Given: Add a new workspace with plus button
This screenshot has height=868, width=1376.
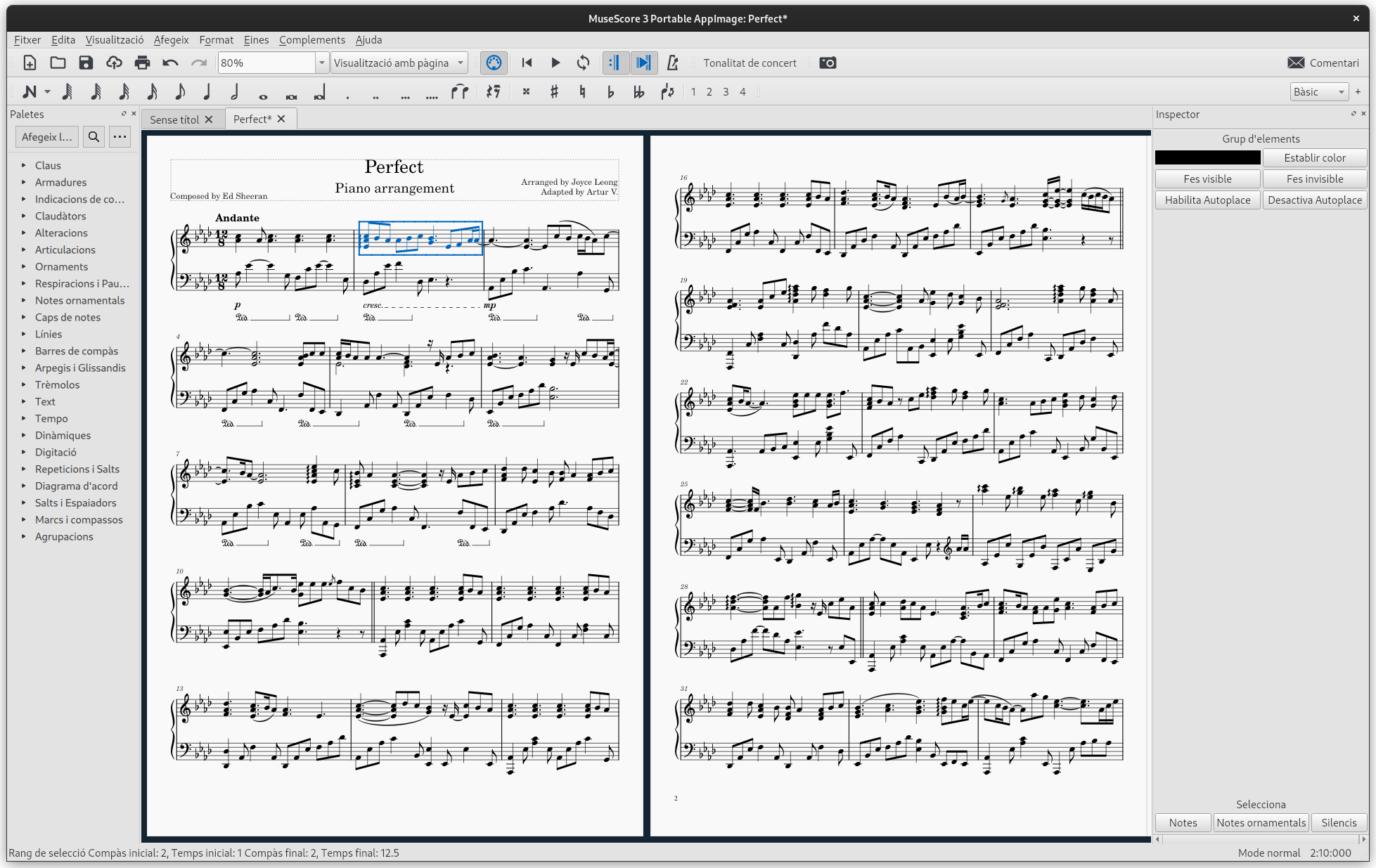Looking at the screenshot, I should point(1358,91).
